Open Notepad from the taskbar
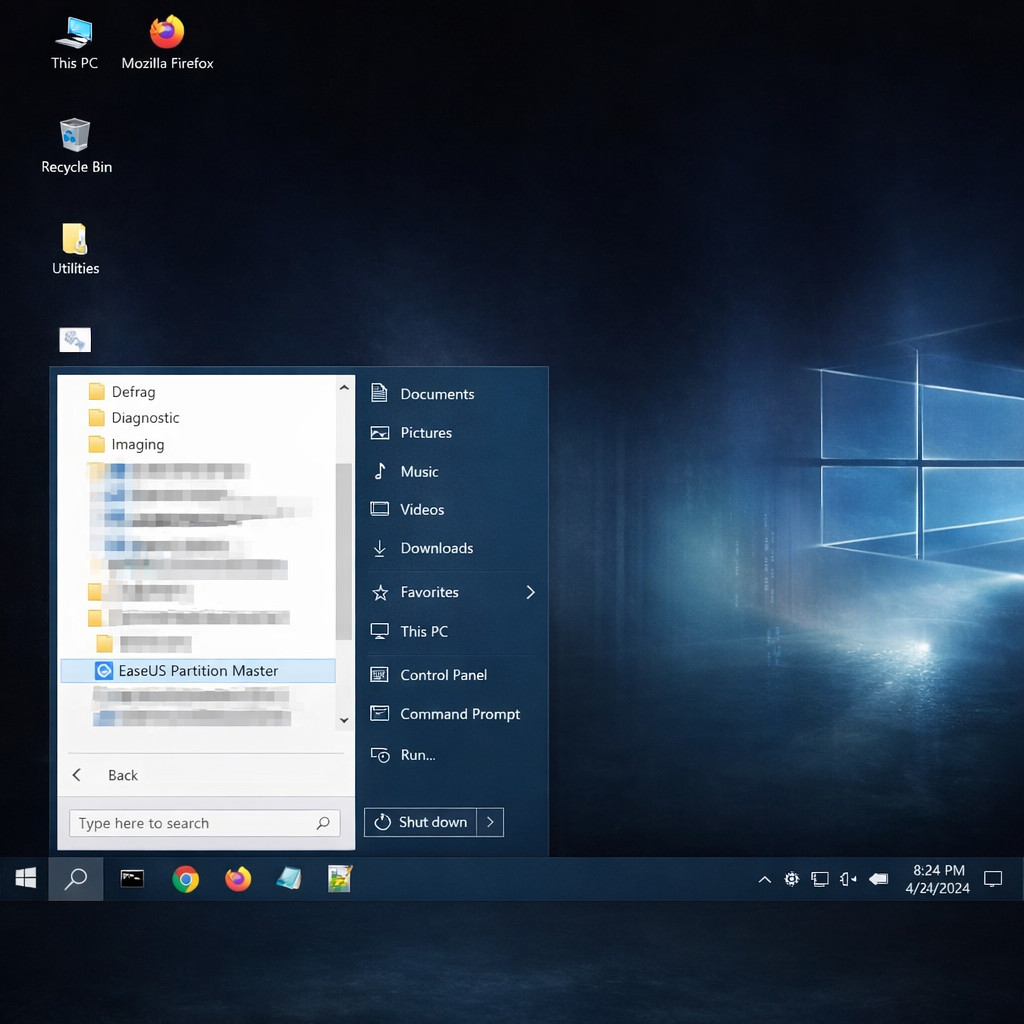 click(288, 879)
